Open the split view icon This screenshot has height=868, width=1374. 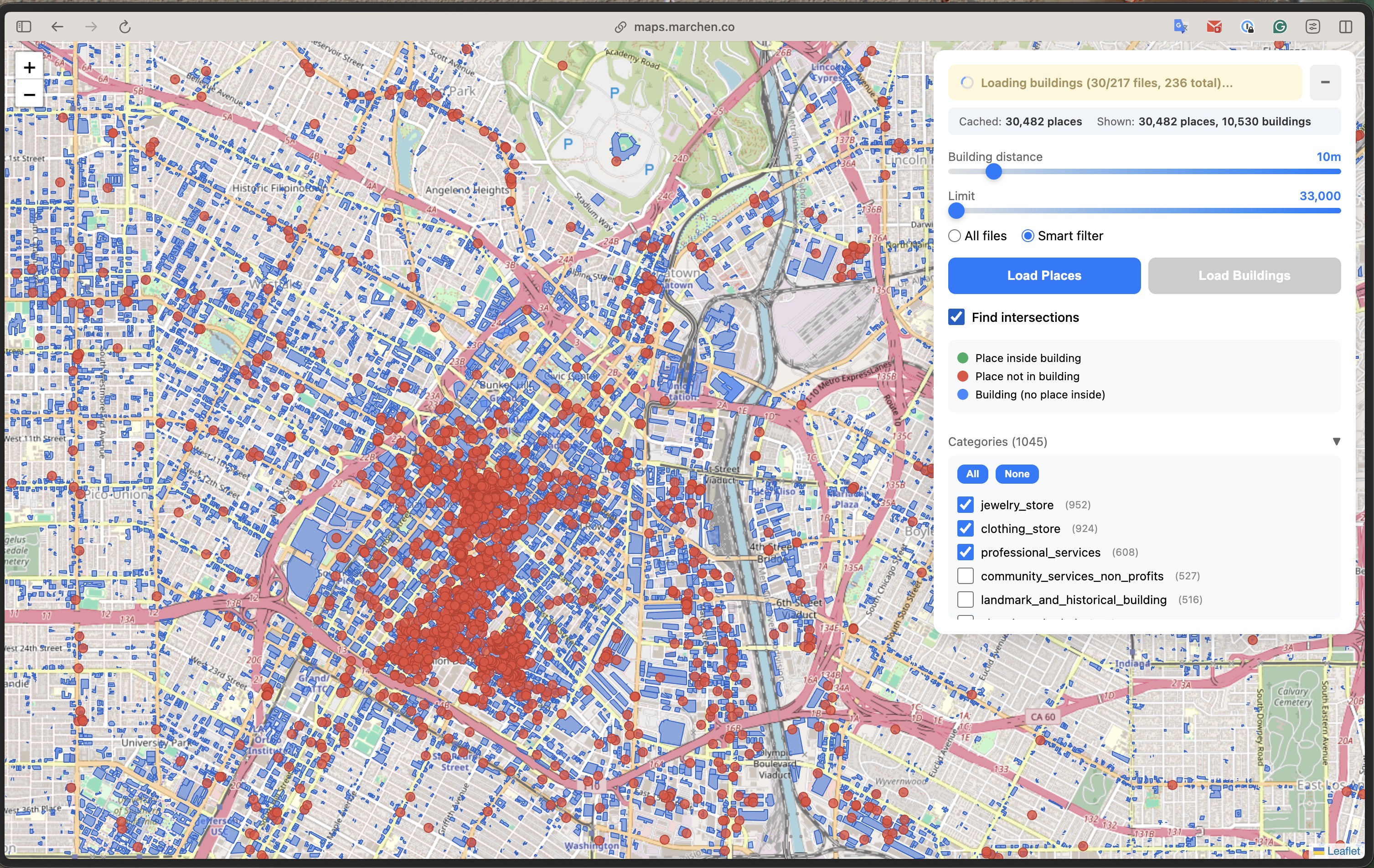1345,27
